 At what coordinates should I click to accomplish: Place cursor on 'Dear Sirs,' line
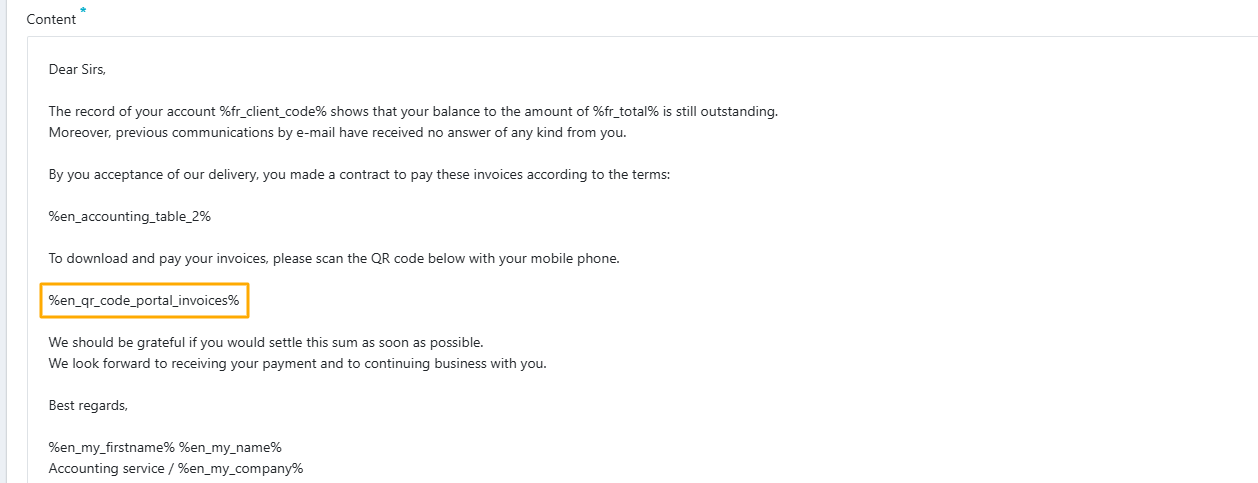pyautogui.click(x=77, y=70)
